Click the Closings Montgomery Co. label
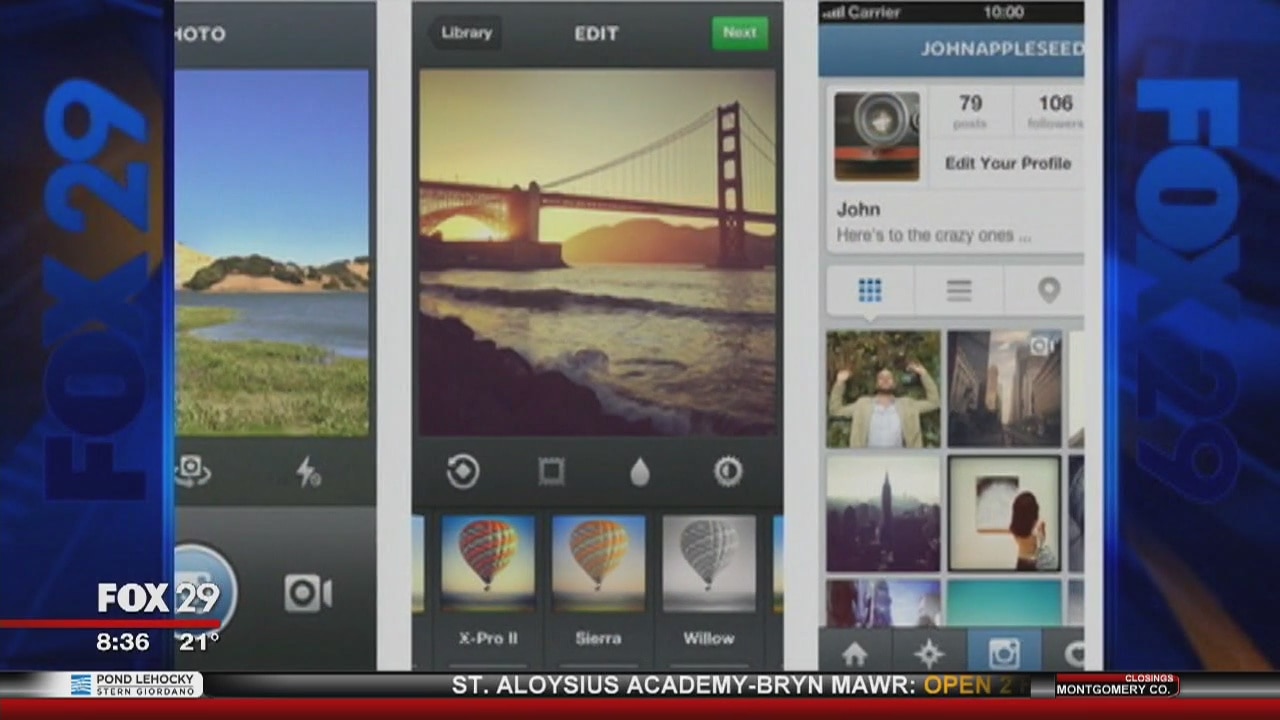1280x720 pixels. pyautogui.click(x=1117, y=685)
